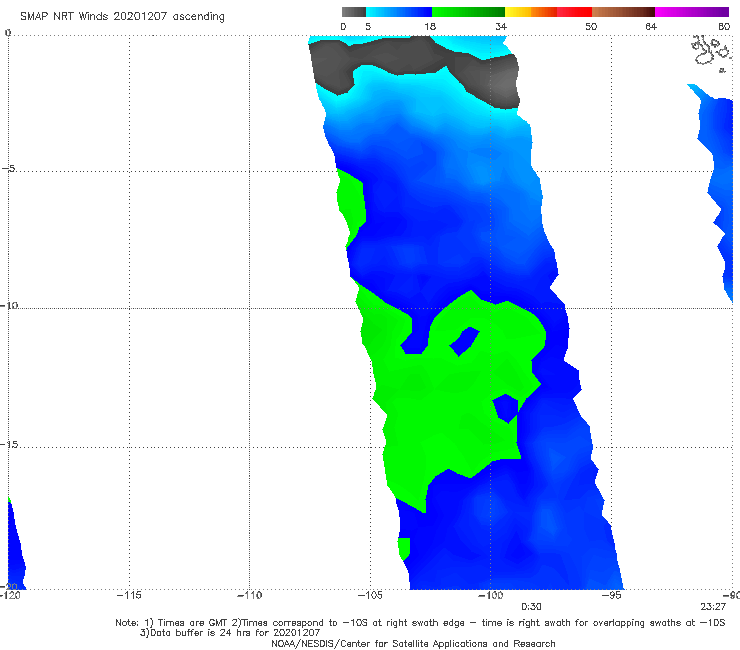Click the 'SMAP NRT Winds 20201207 ascending' title
Viewport: 740px width, 650px height.
coord(122,16)
